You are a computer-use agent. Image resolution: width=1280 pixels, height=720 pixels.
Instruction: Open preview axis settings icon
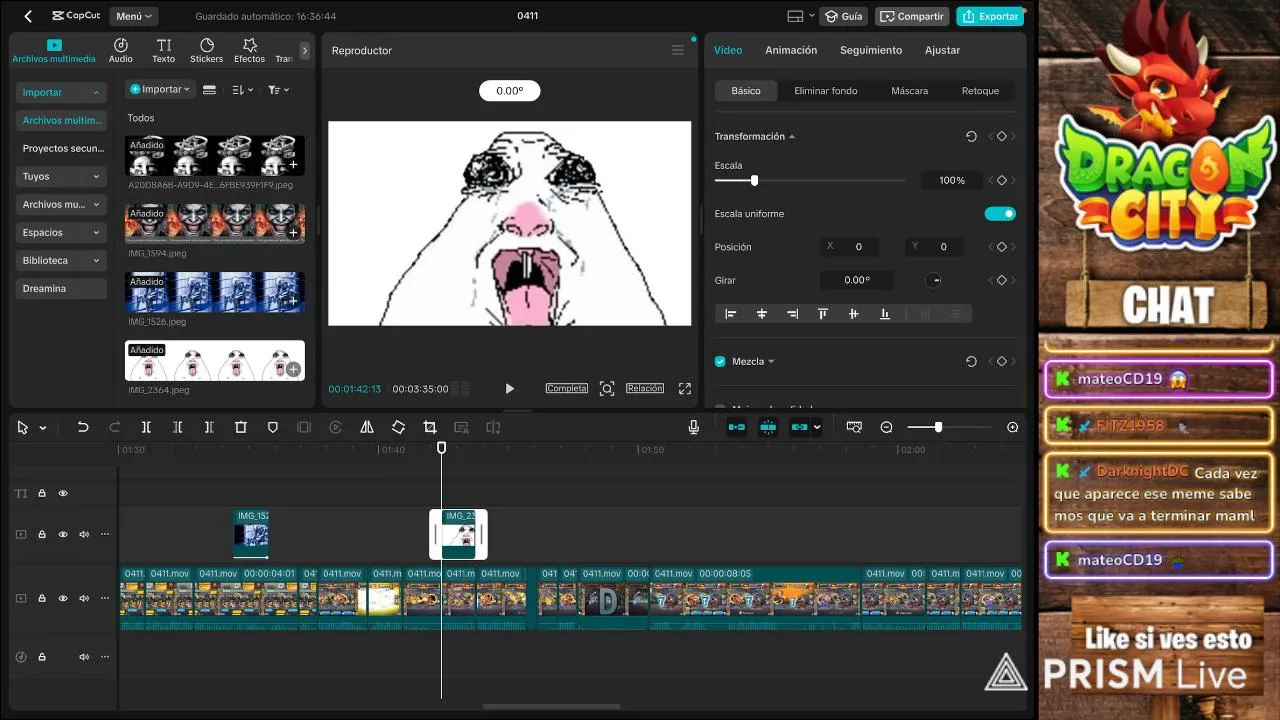click(x=854, y=427)
